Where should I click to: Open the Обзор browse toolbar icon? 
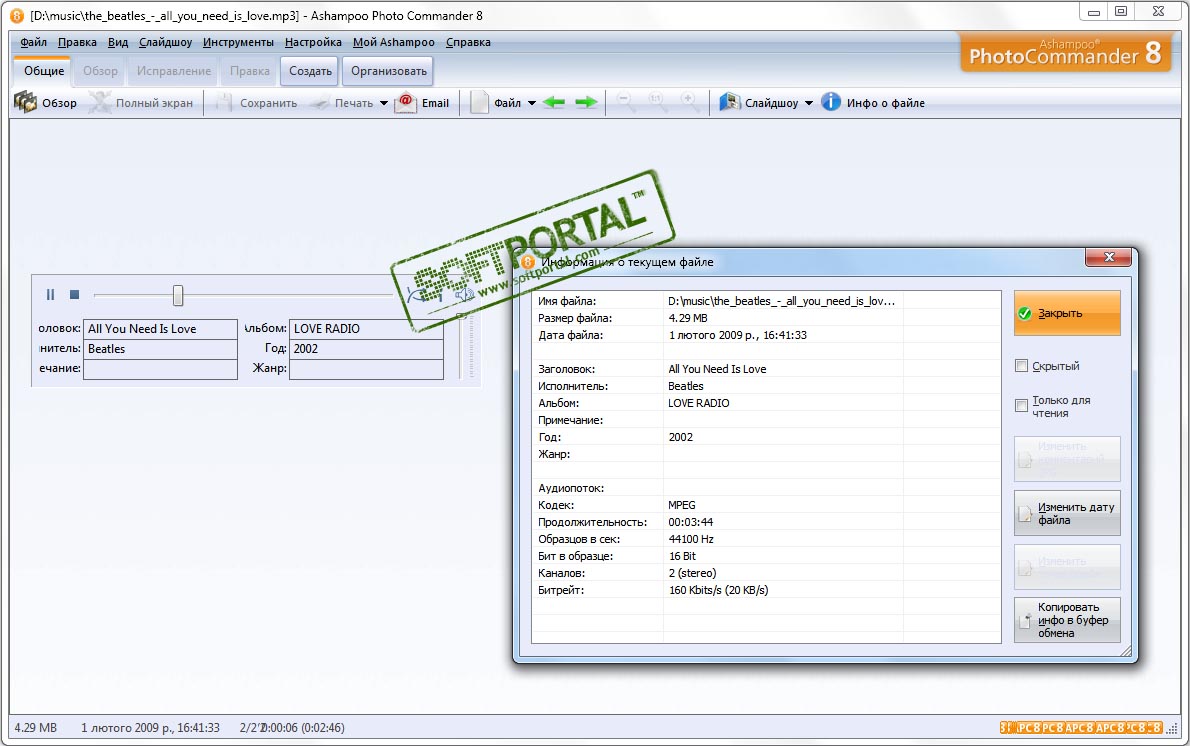click(25, 102)
